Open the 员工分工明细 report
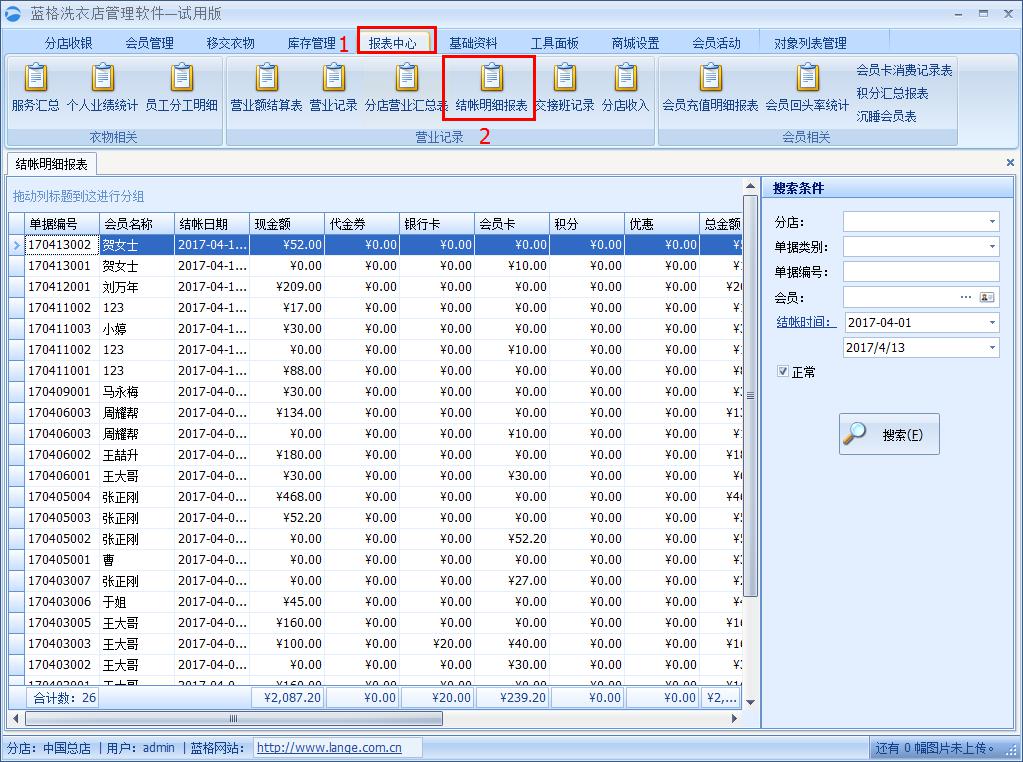The height and width of the screenshot is (762, 1023). (x=181, y=89)
